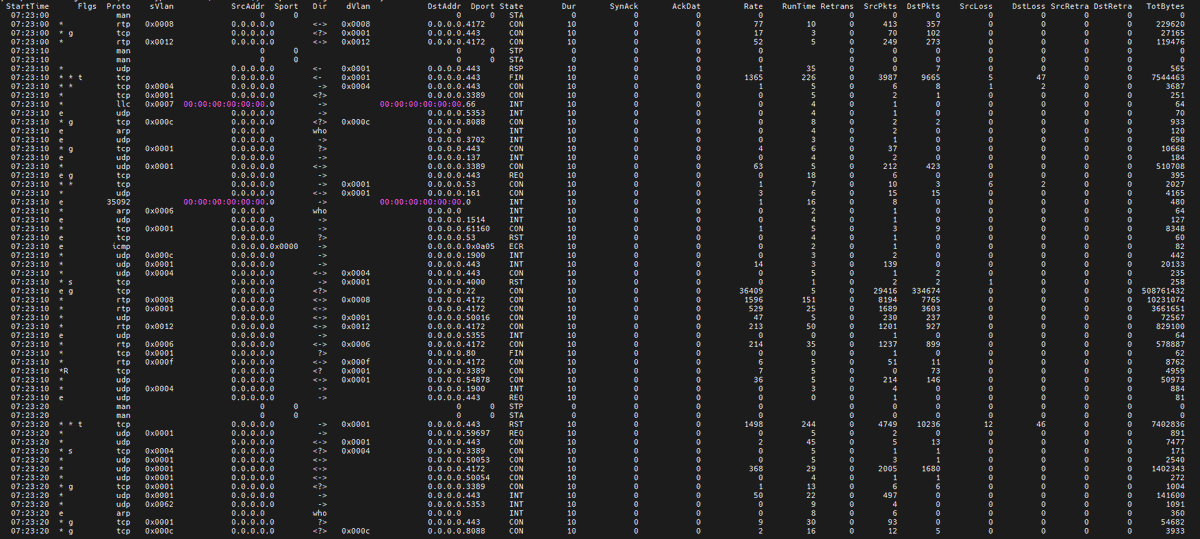Screen dimensions: 1200x539
Task: Select the icmp protocol entry
Action: coord(123,245)
